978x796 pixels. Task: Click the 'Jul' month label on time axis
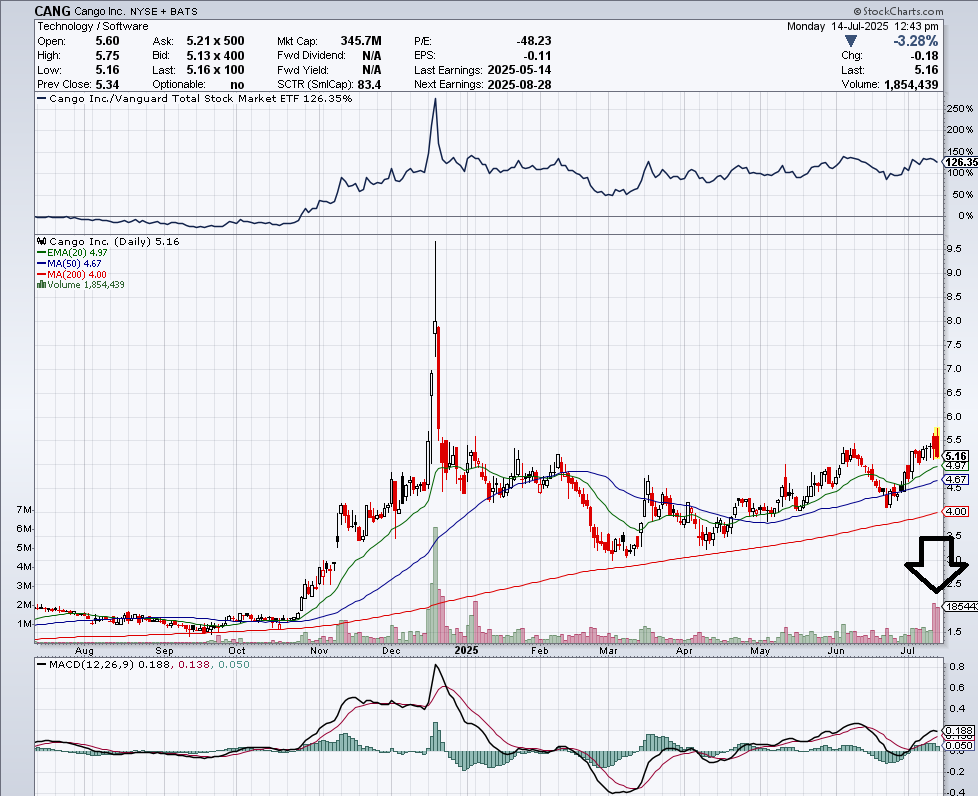908,651
